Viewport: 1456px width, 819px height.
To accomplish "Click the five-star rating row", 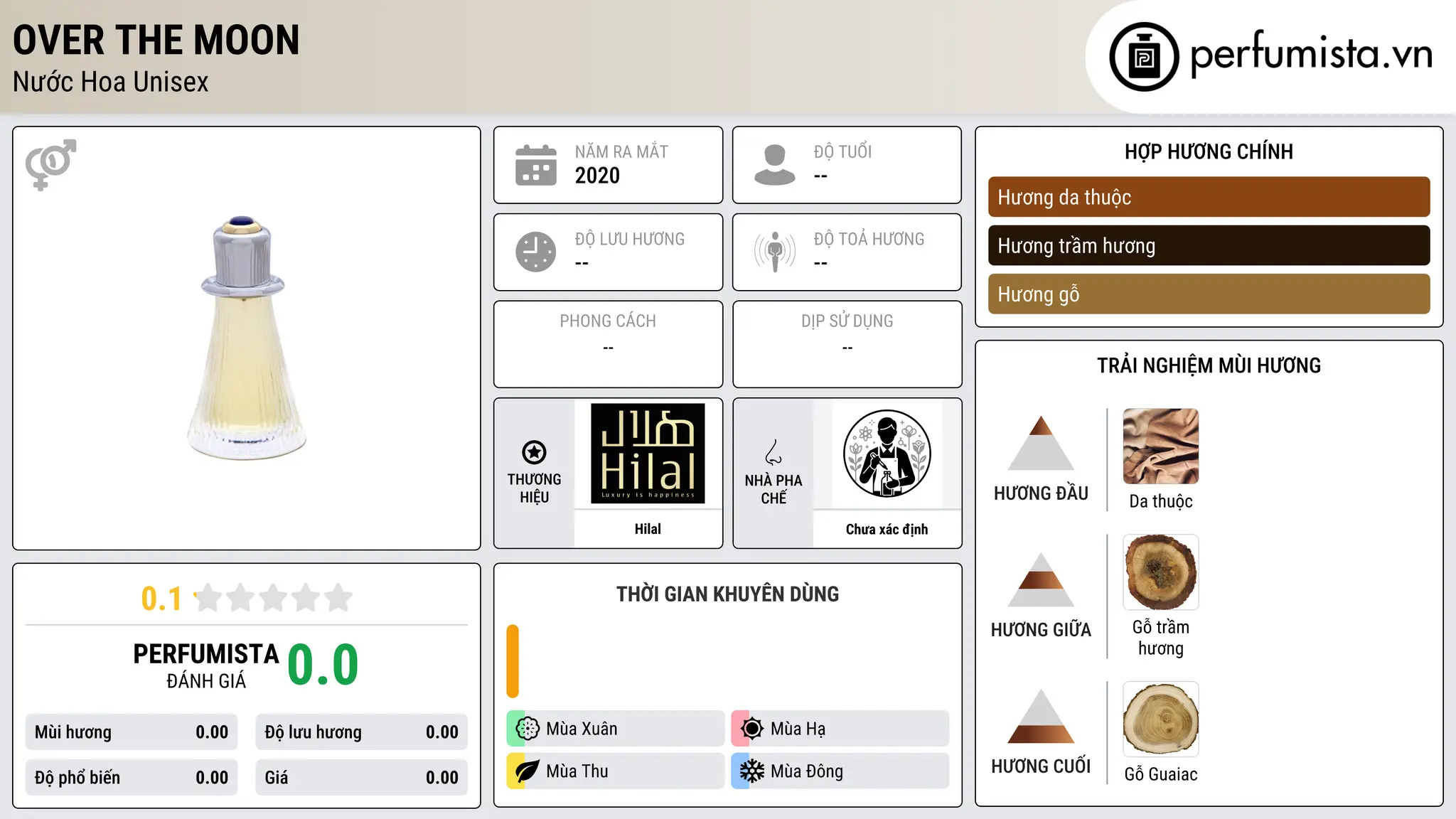I will point(274,598).
